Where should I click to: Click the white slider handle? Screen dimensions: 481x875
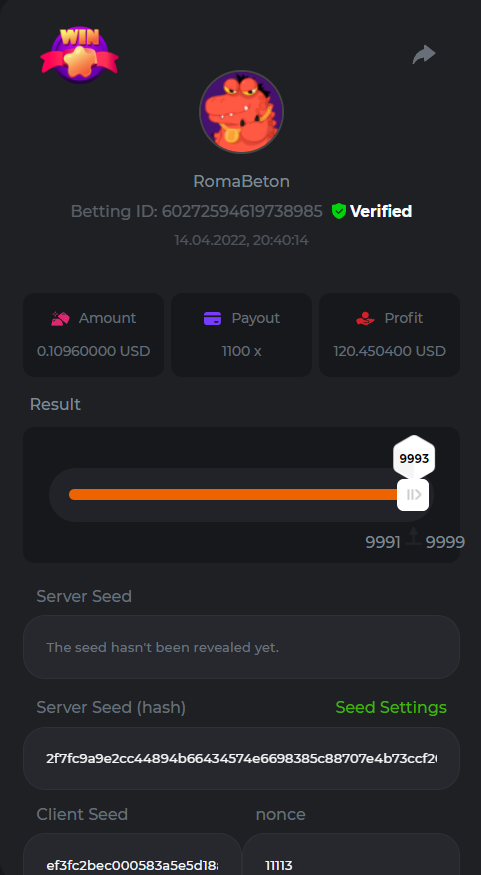(x=413, y=494)
